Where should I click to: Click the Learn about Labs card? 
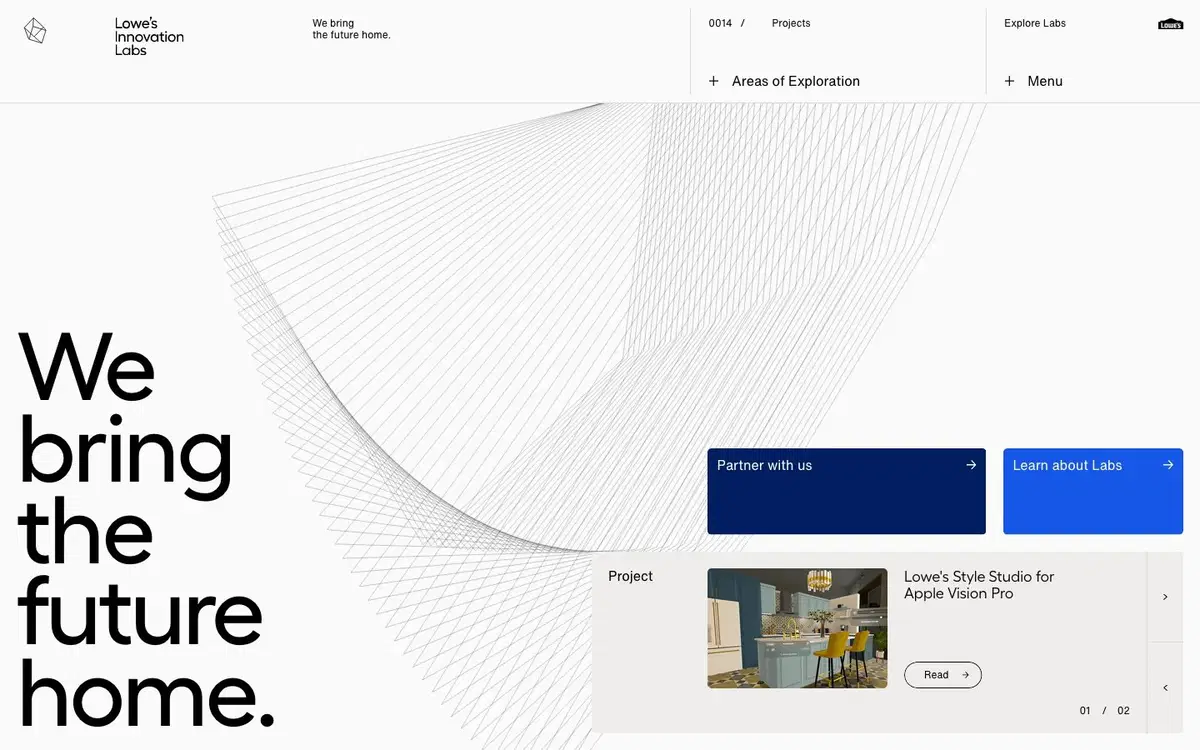point(1093,491)
